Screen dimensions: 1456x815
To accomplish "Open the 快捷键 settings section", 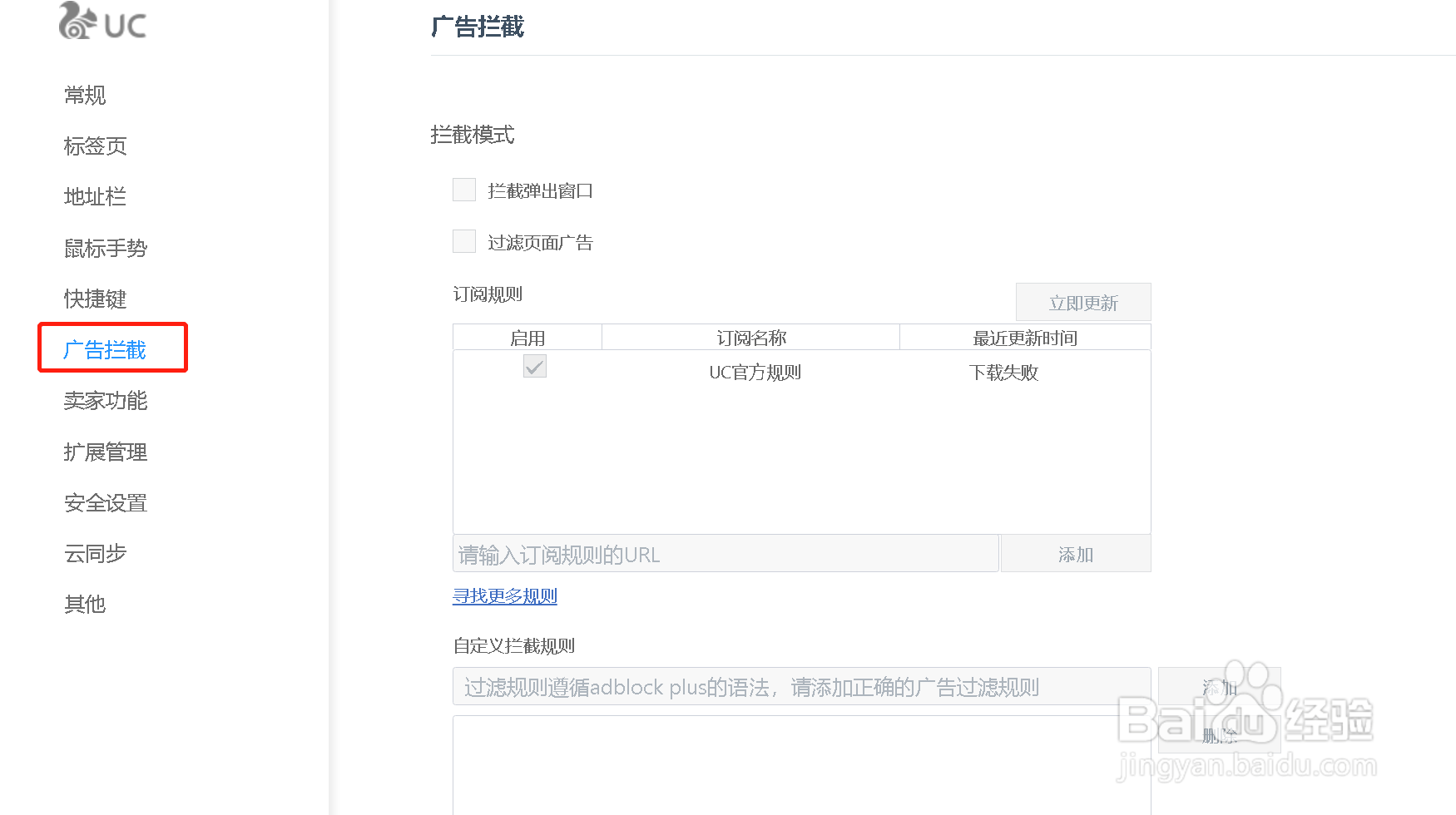I will (x=94, y=299).
